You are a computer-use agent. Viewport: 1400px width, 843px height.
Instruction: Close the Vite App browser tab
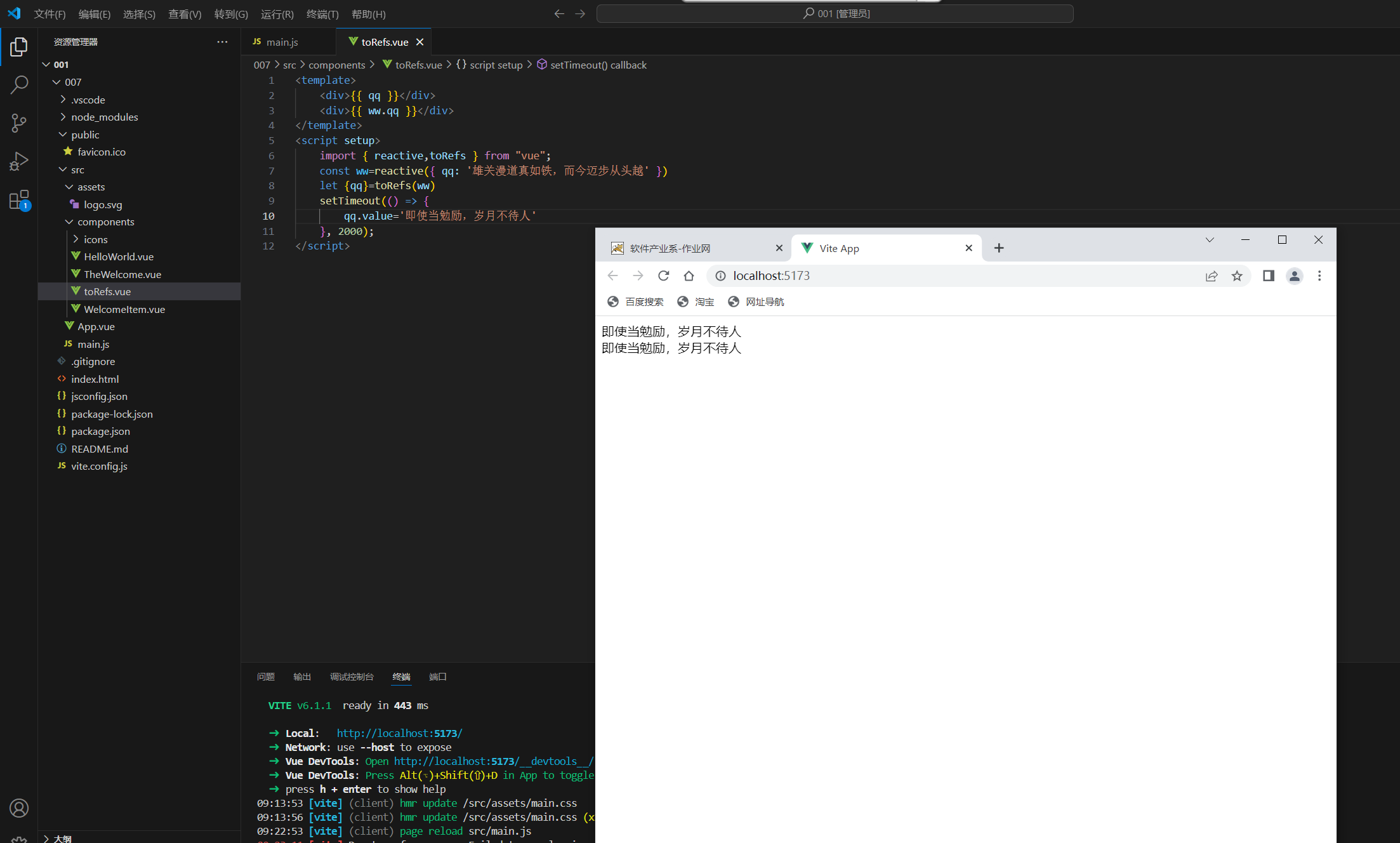point(969,248)
